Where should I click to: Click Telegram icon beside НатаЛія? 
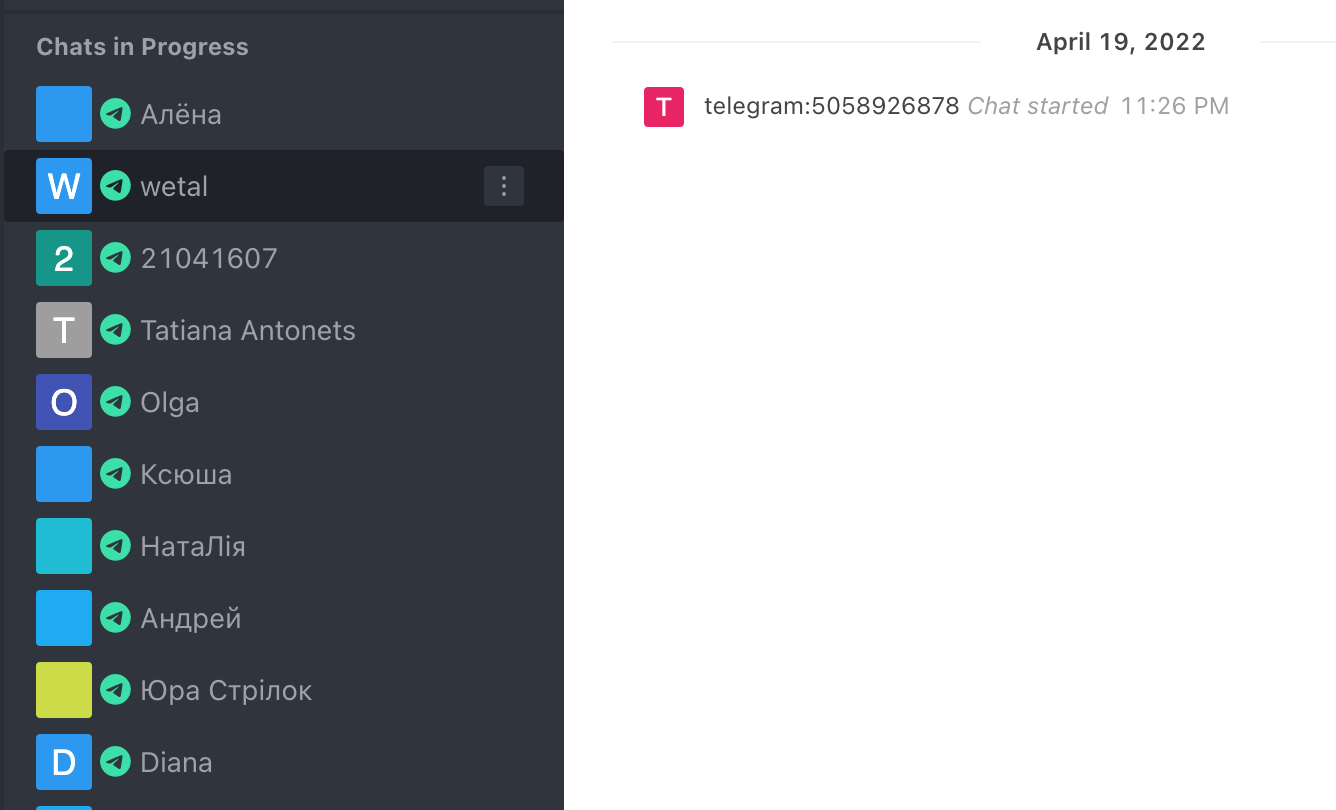[116, 546]
